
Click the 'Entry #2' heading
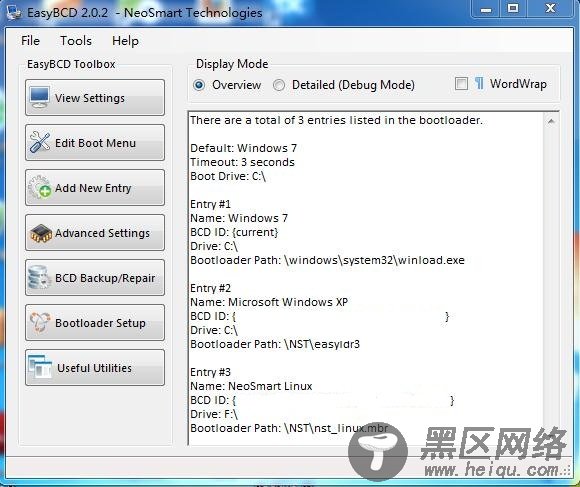[x=210, y=288]
